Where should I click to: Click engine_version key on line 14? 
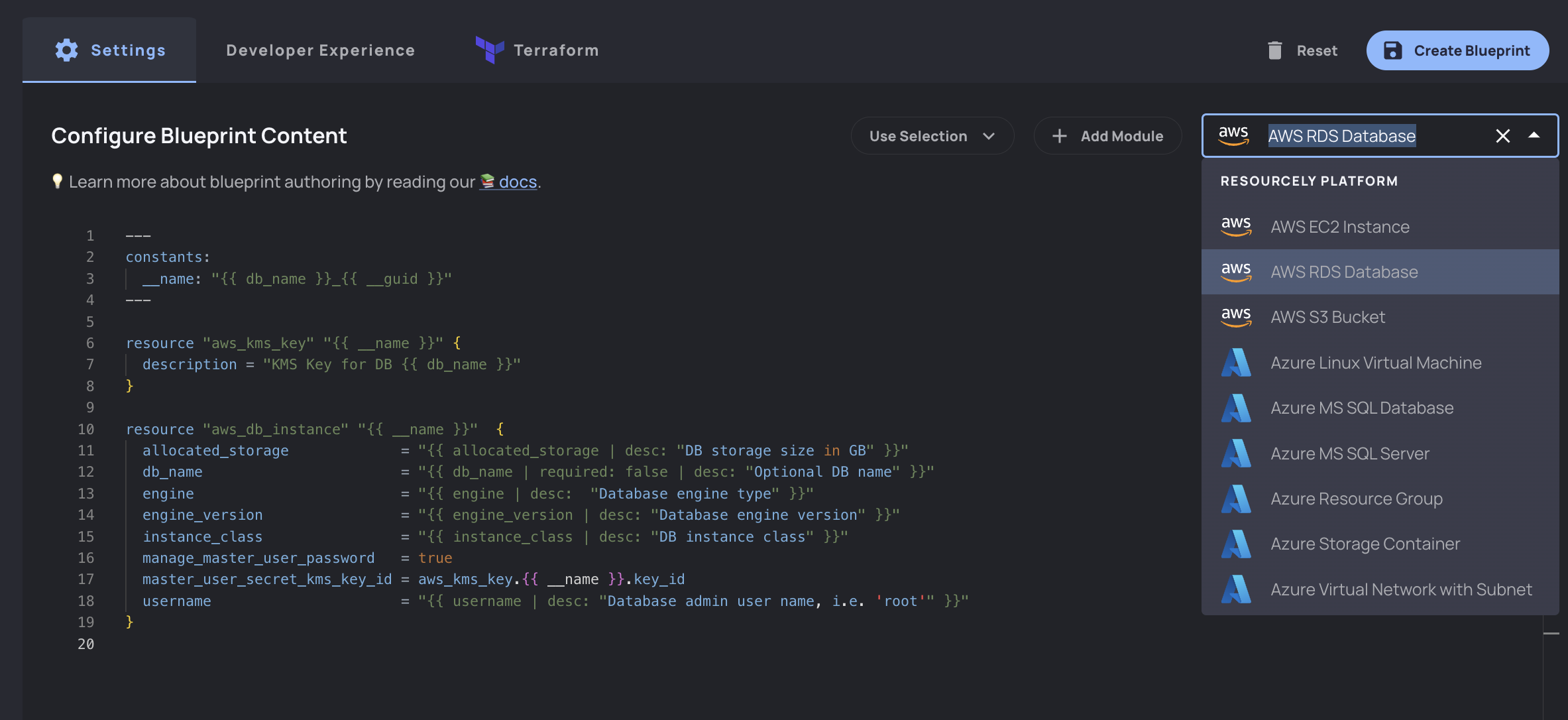pyautogui.click(x=203, y=515)
